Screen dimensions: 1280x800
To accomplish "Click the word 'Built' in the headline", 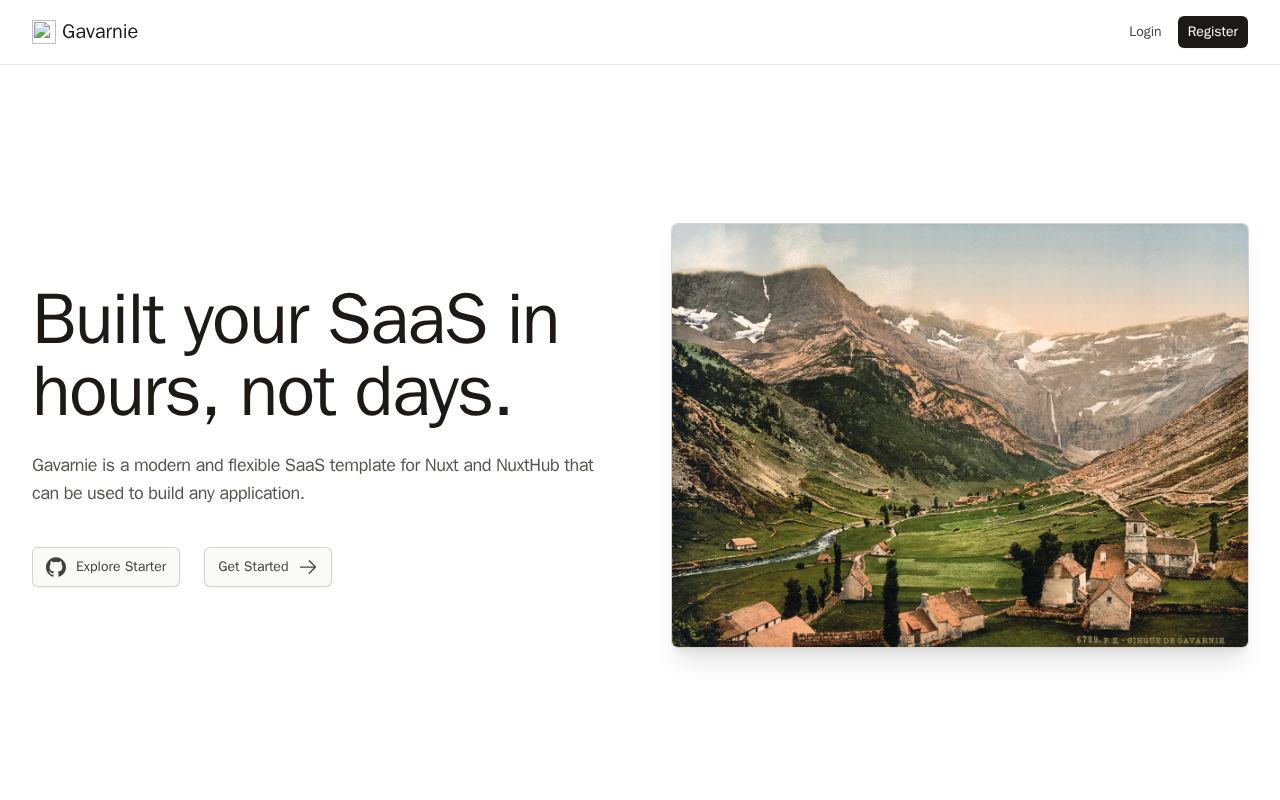I will 99,320.
